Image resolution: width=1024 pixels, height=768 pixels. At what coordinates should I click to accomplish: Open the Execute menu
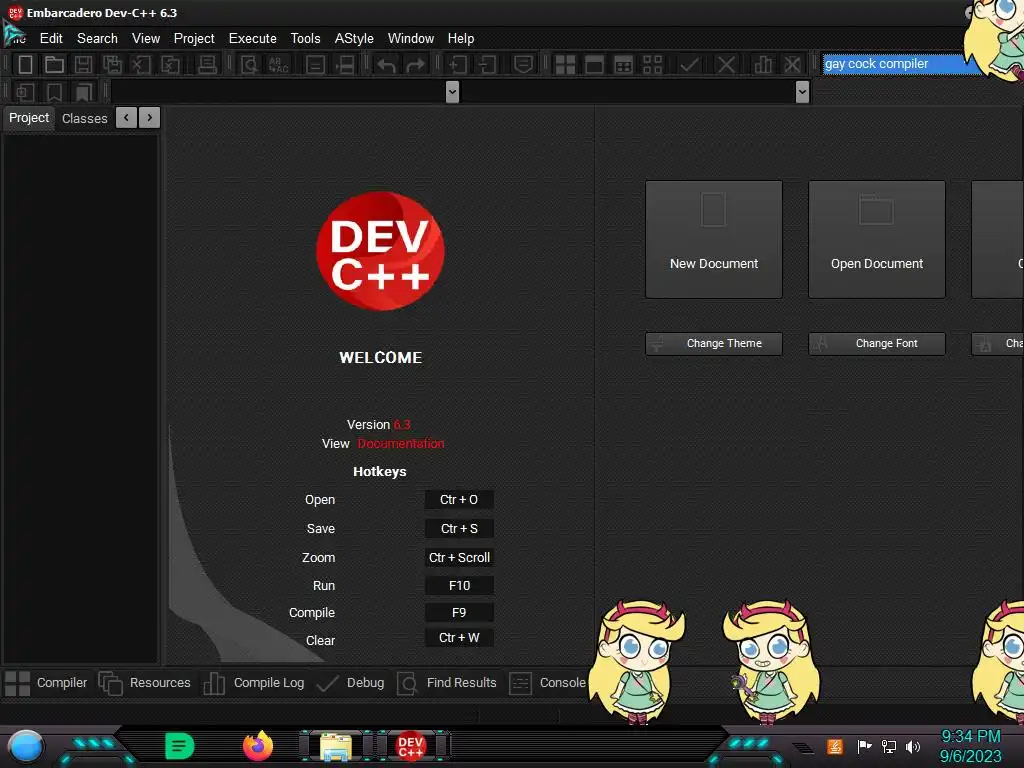(253, 39)
